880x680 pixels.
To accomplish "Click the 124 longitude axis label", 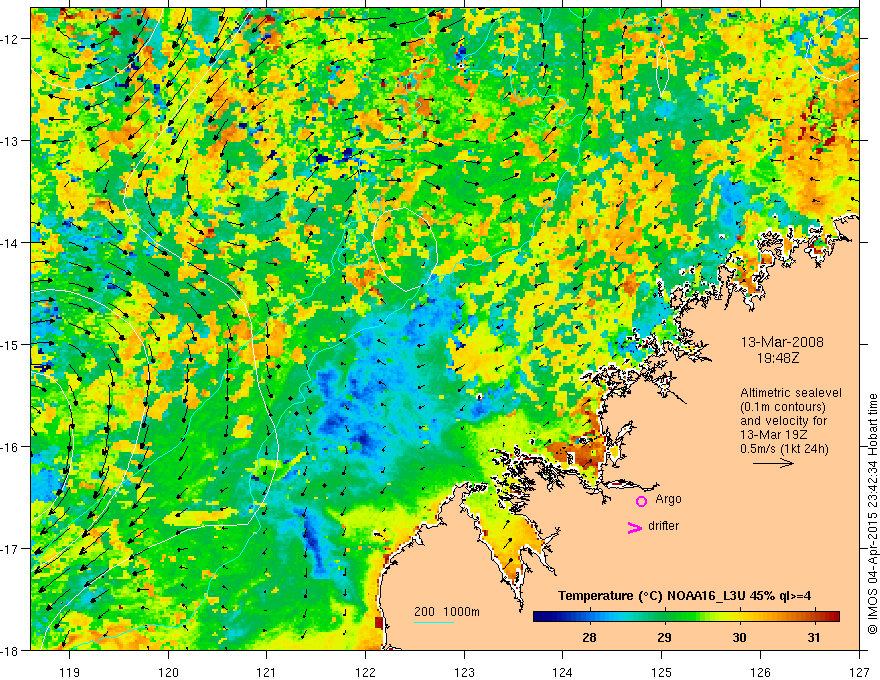I will click(x=563, y=672).
